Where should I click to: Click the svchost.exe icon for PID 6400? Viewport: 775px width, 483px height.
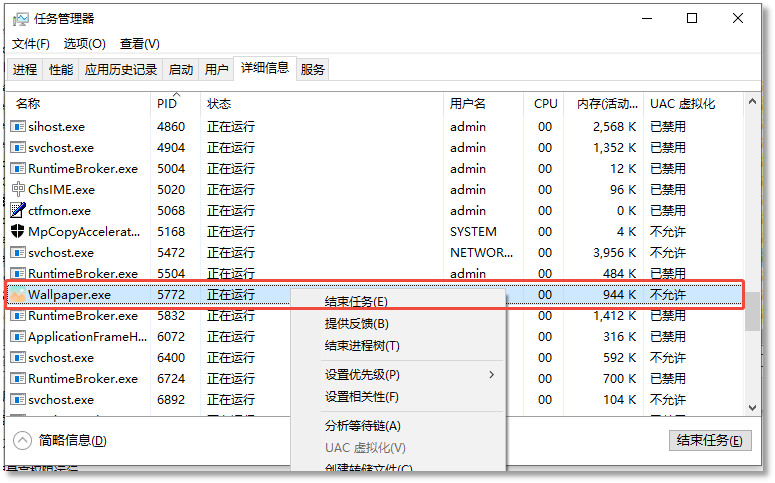click(x=18, y=357)
